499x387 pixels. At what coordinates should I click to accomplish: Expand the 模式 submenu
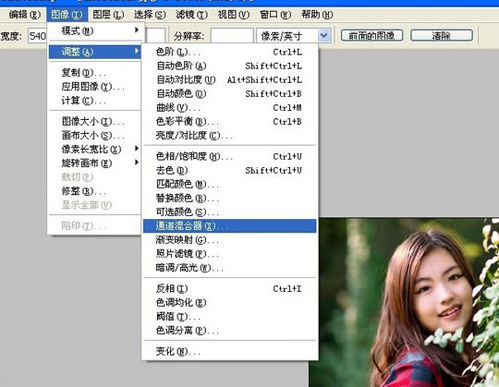pyautogui.click(x=95, y=31)
